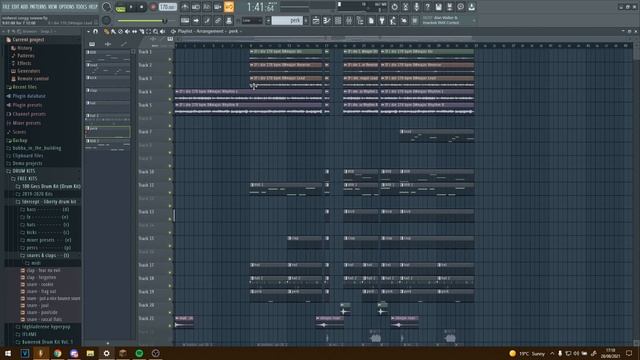The width and height of the screenshot is (640, 360).
Task: Disable the orange loop recording button
Action: [229, 7]
